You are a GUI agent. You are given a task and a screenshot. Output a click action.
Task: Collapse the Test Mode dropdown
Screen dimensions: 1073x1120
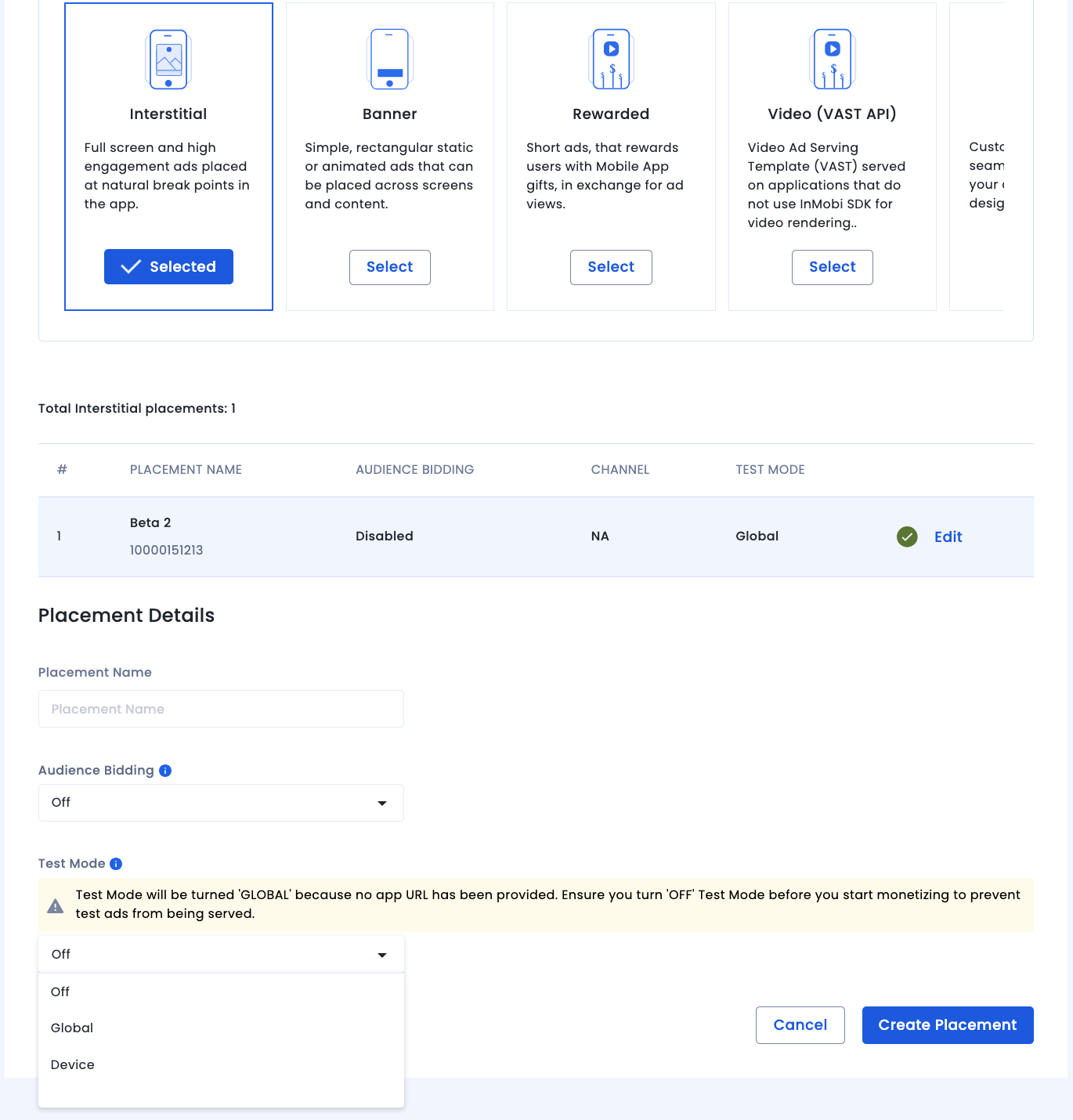(221, 955)
